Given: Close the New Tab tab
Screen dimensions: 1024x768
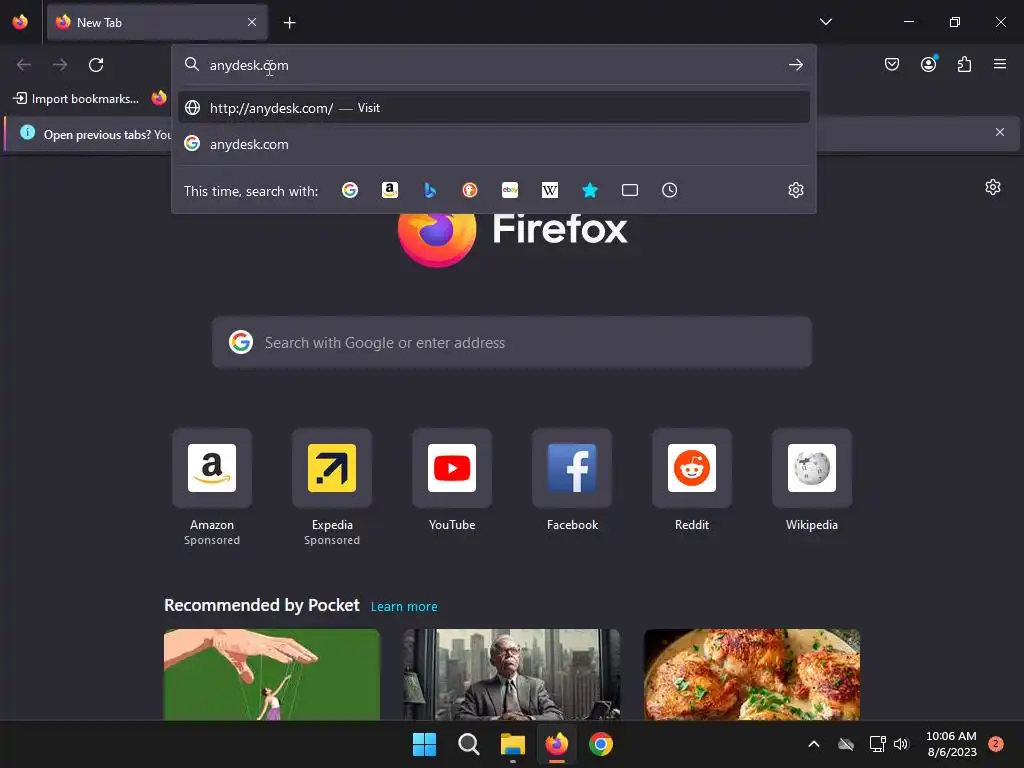Looking at the screenshot, I should click(252, 22).
